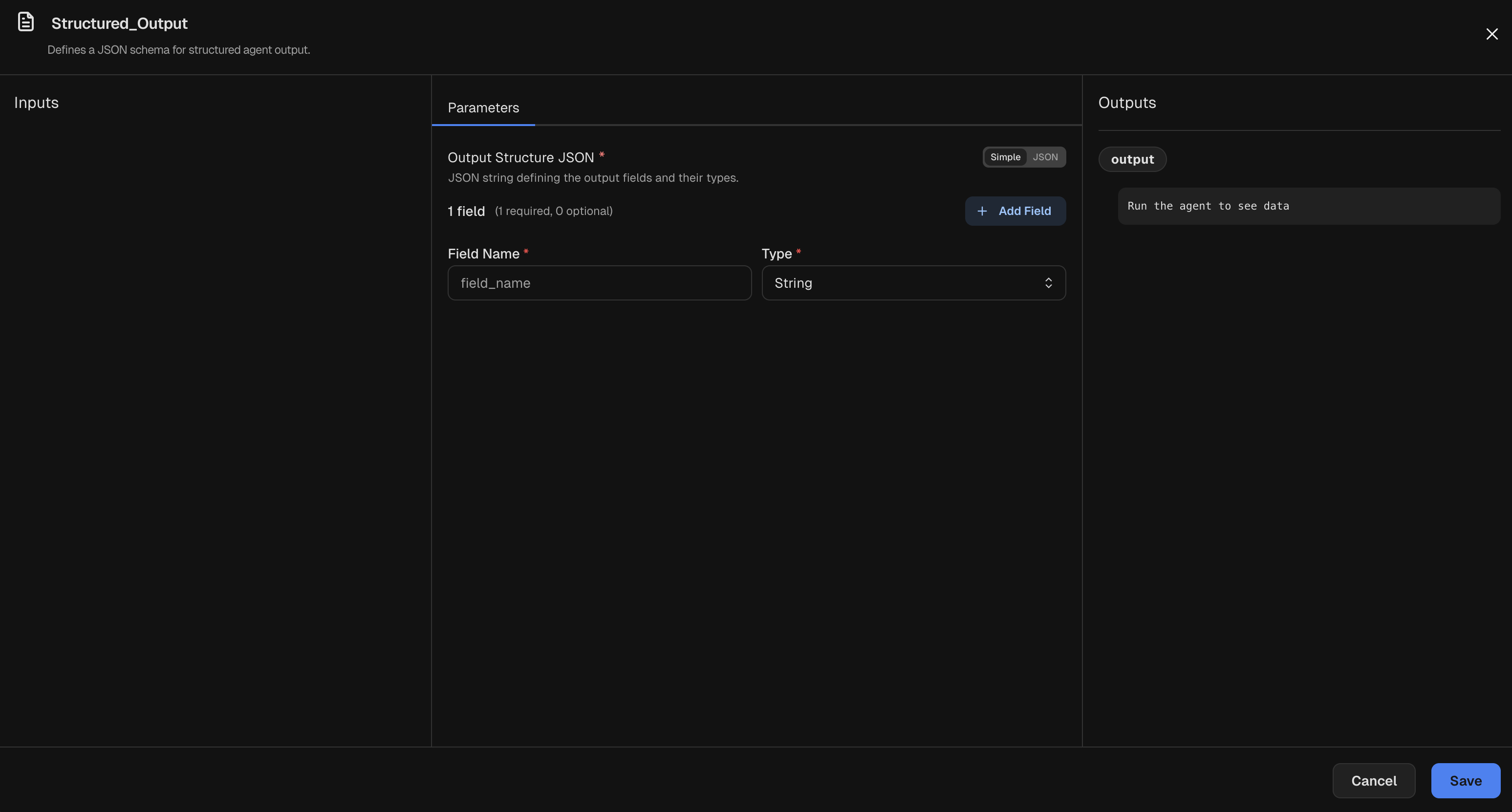Cancel changes to the node
This screenshot has height=812, width=1512.
[1374, 780]
